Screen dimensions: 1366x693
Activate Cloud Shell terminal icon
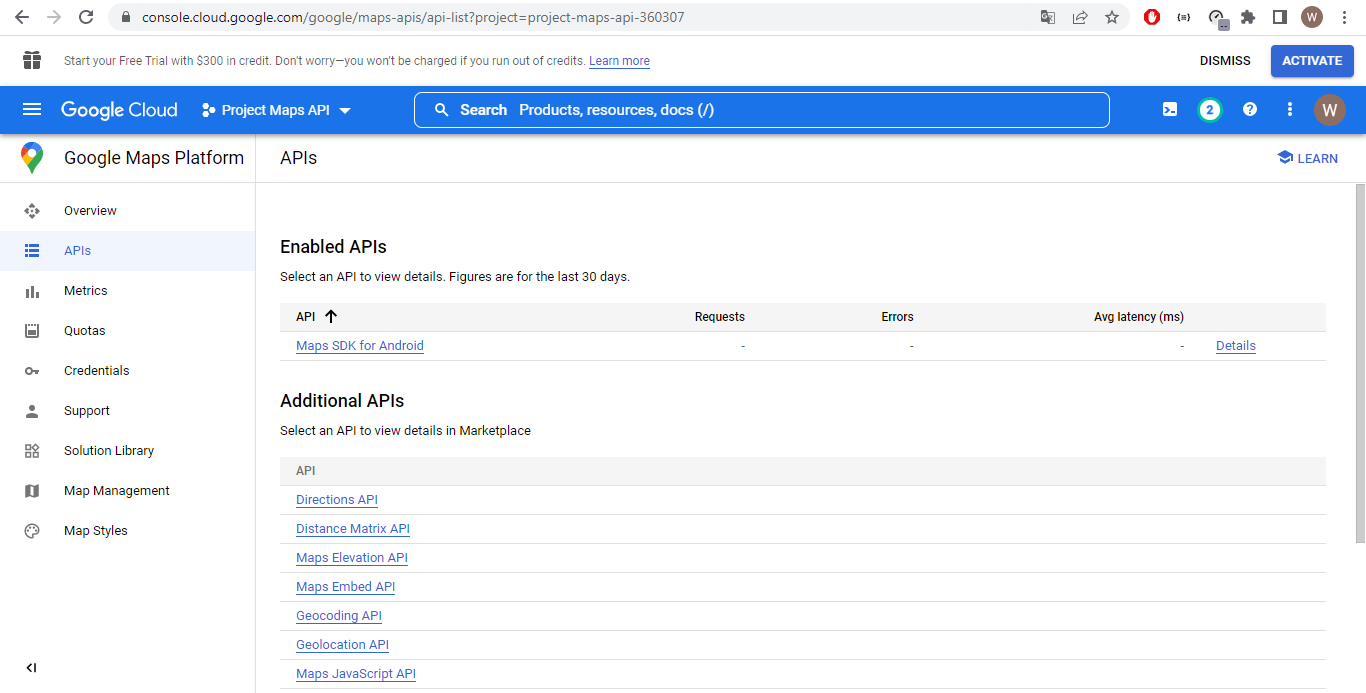[x=1170, y=110]
